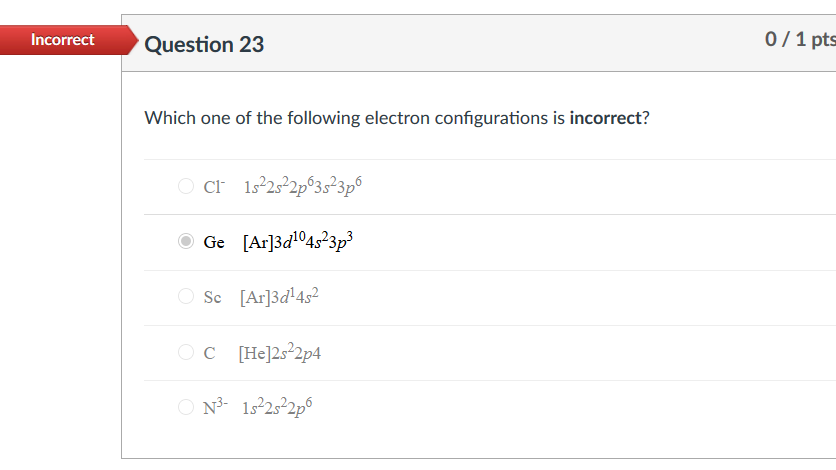Select the Ge radio button
The height and width of the screenshot is (470, 836).
tap(185, 242)
